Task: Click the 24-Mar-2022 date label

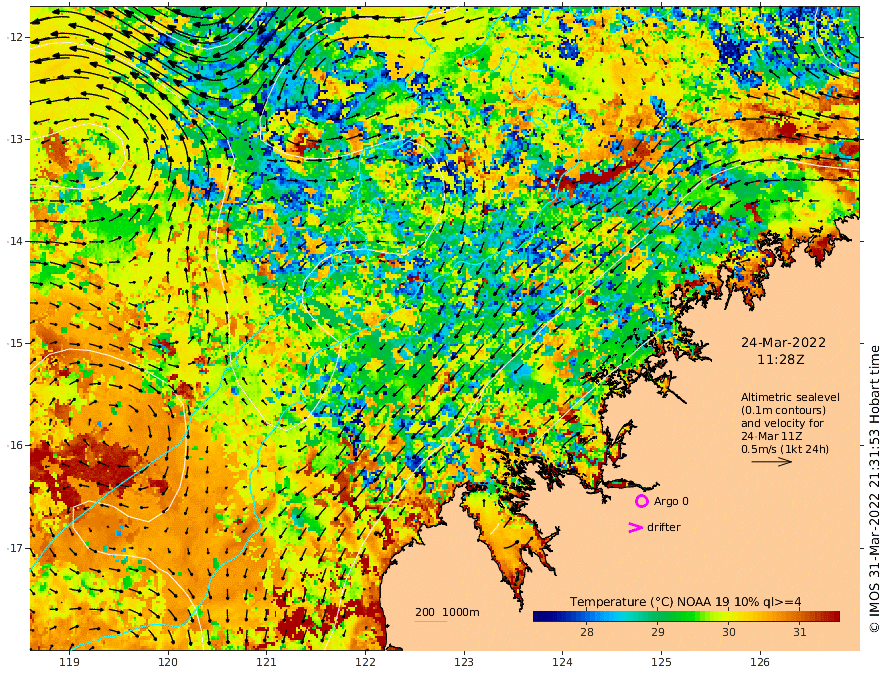Action: 783,342
